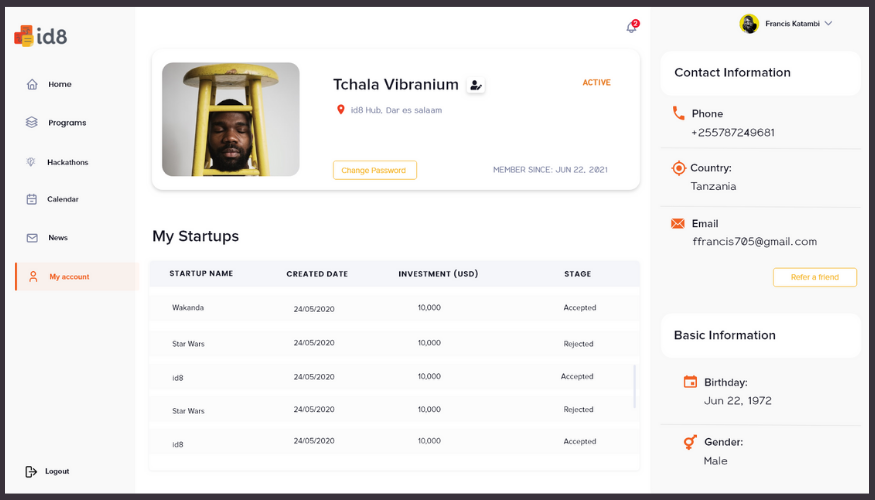
Task: Click the Calendar icon in sidebar
Action: click(32, 199)
